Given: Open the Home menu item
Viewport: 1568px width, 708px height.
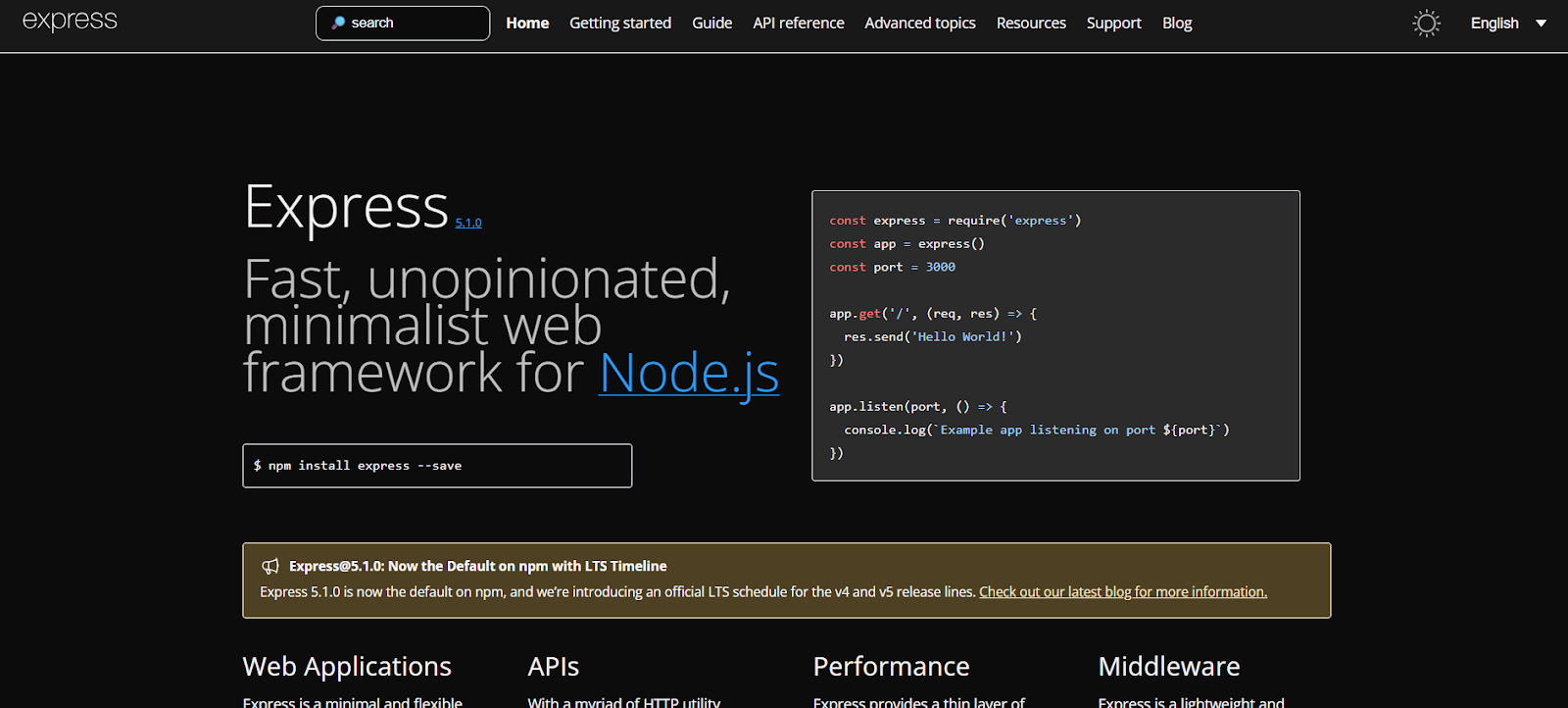Looking at the screenshot, I should tap(527, 24).
